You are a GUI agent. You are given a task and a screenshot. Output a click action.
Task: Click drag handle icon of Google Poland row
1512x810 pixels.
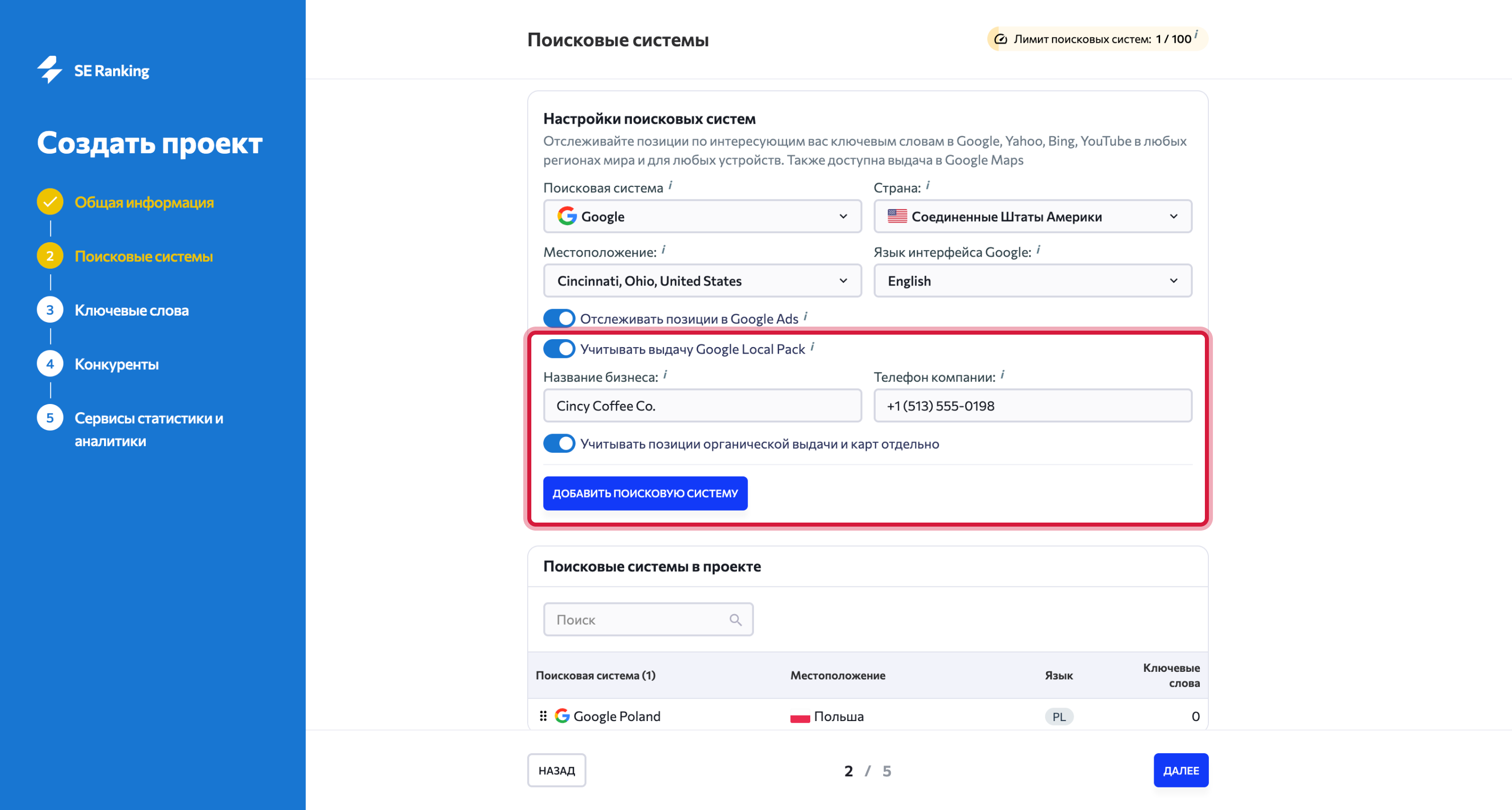[x=543, y=716]
